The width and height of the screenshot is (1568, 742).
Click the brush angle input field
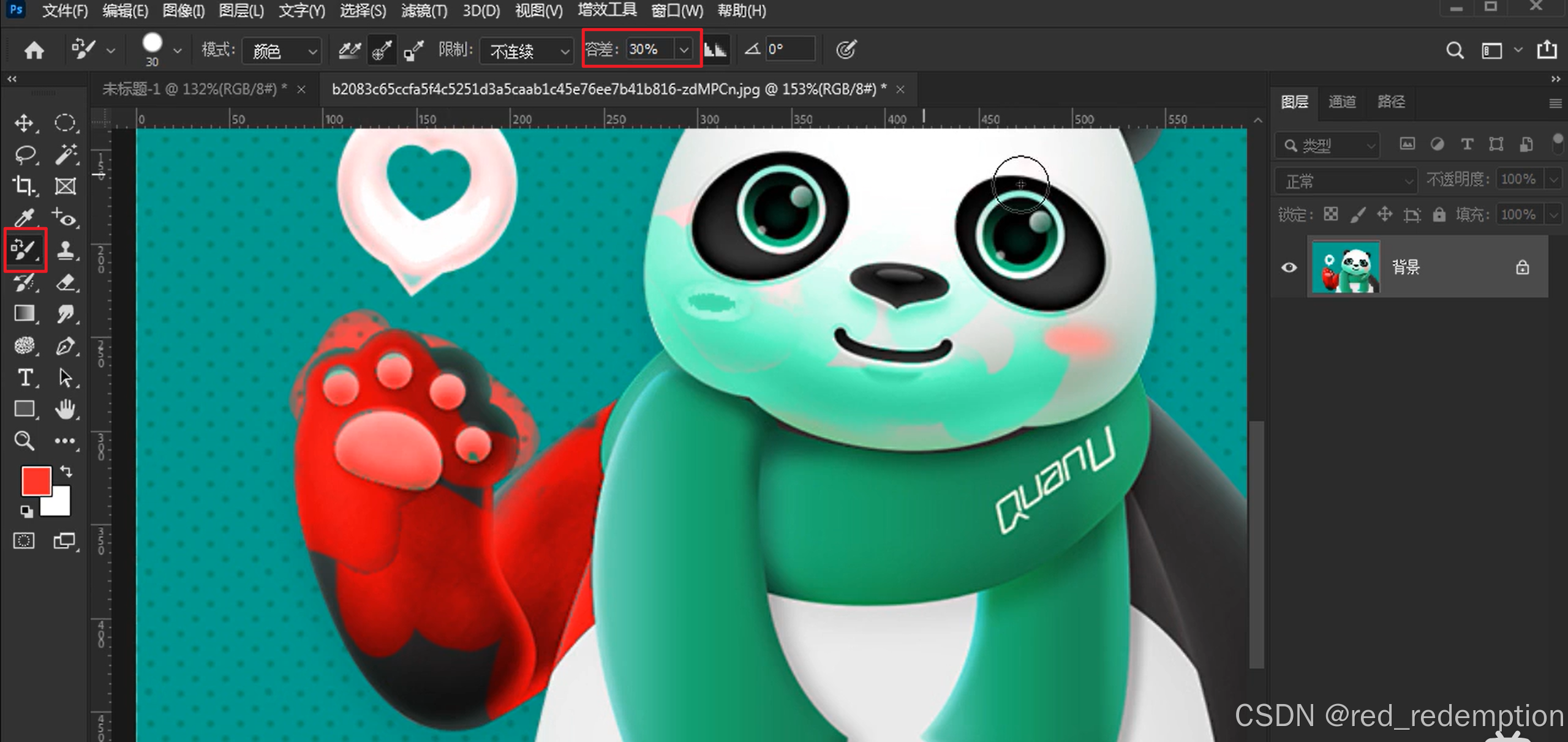coord(790,49)
